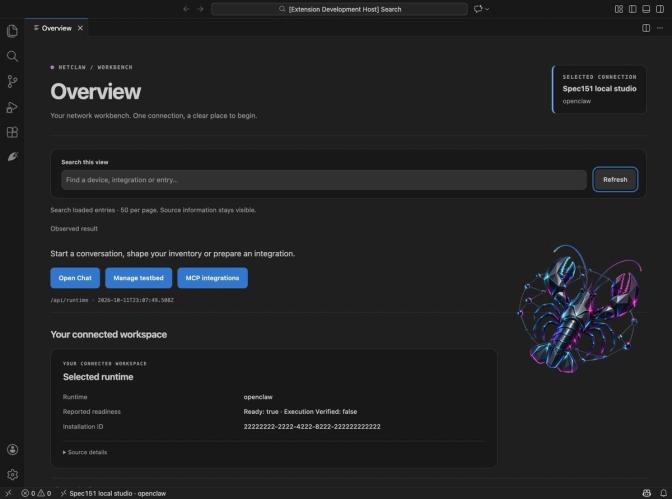672x499 pixels.
Task: Open the Run and Debug view
Action: 12,107
